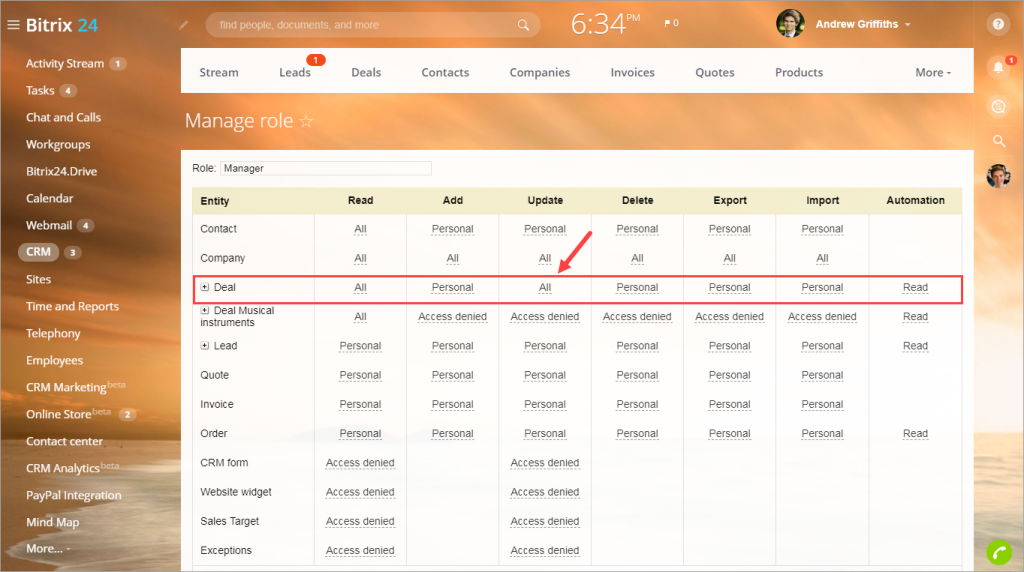Change Deal Automation permission Read

click(x=915, y=287)
